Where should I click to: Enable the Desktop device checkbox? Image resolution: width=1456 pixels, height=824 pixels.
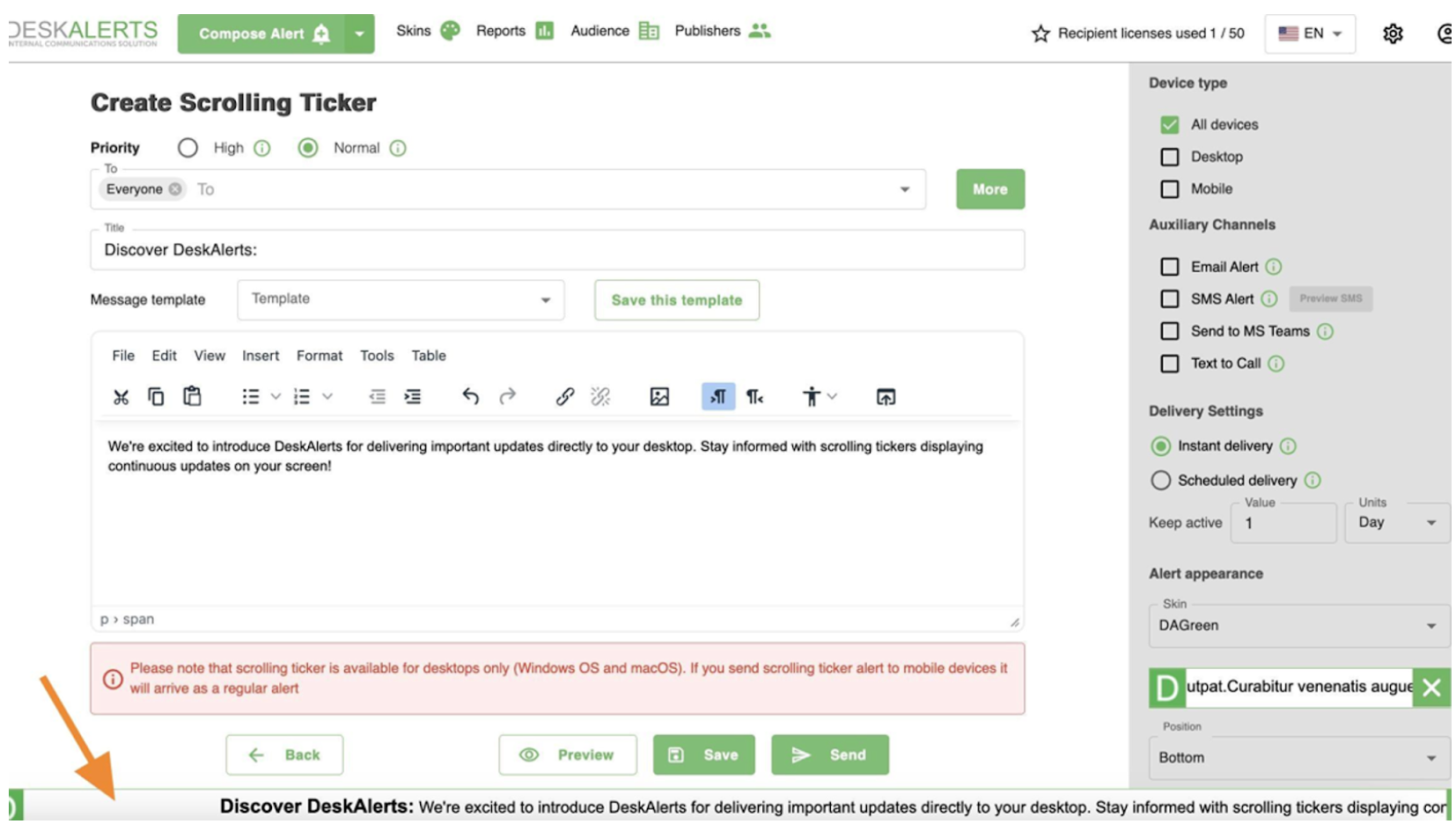point(1169,157)
